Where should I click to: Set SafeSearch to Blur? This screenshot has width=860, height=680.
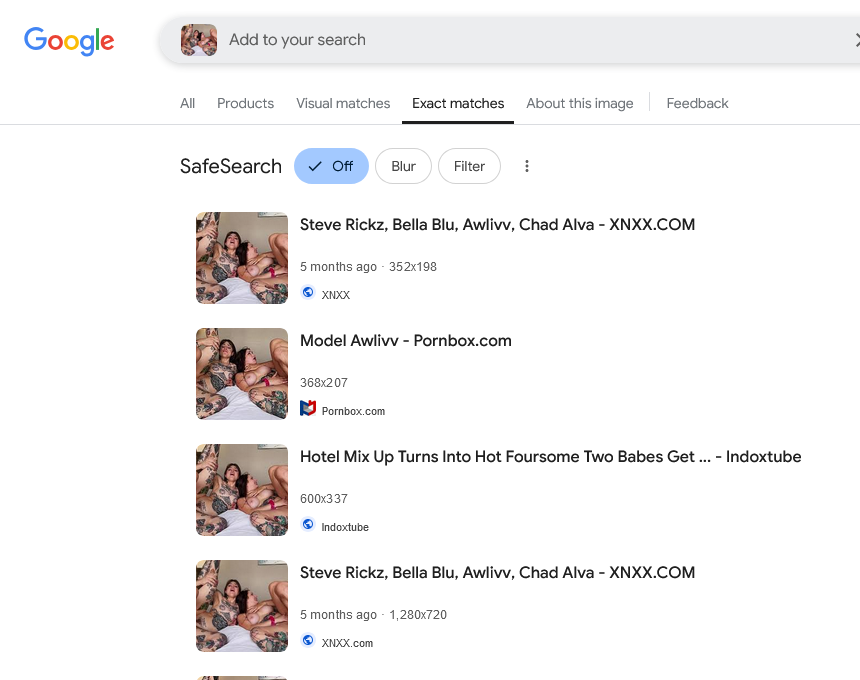403,166
